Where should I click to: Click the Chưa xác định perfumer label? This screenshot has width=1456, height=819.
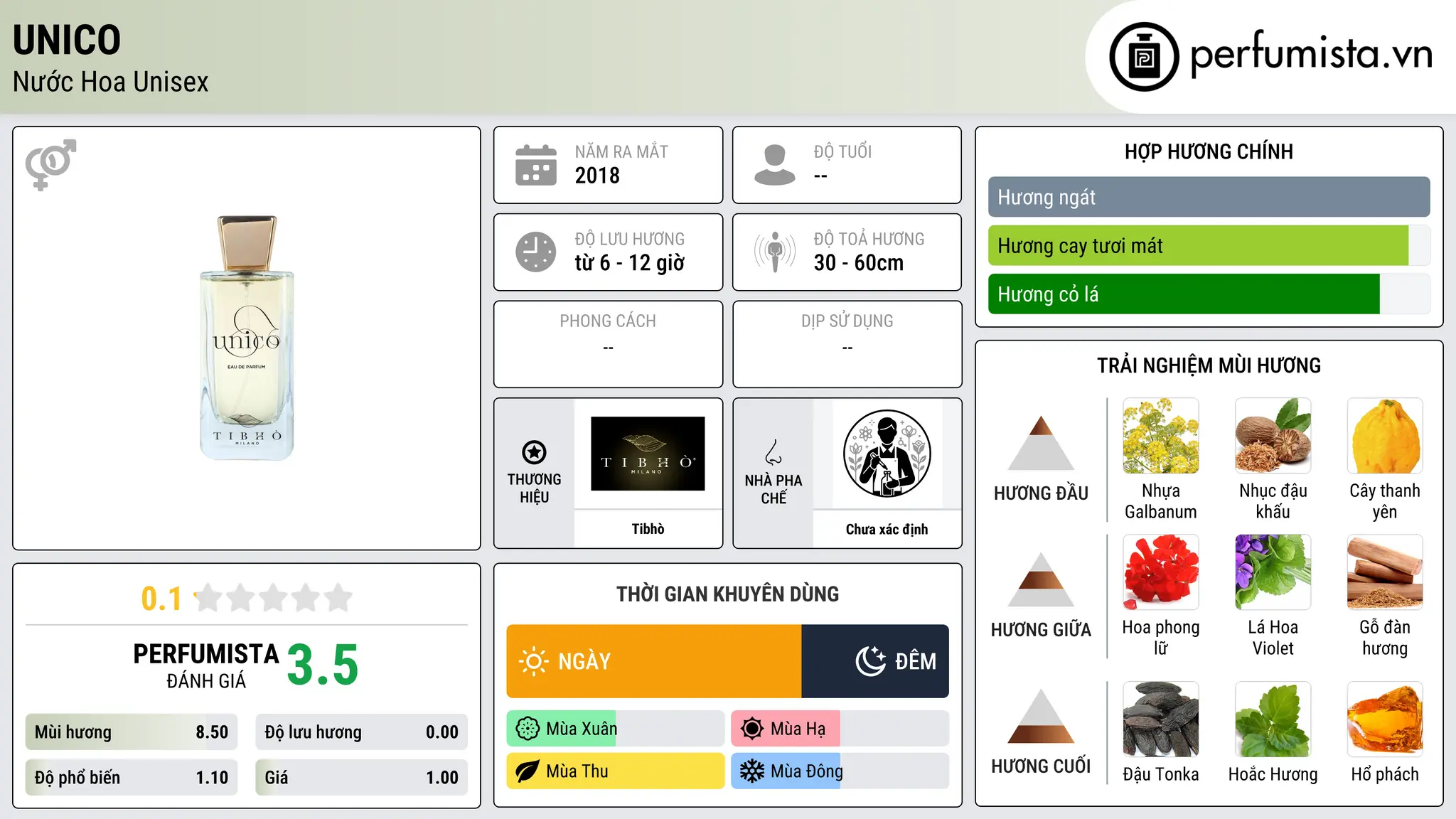coord(887,529)
